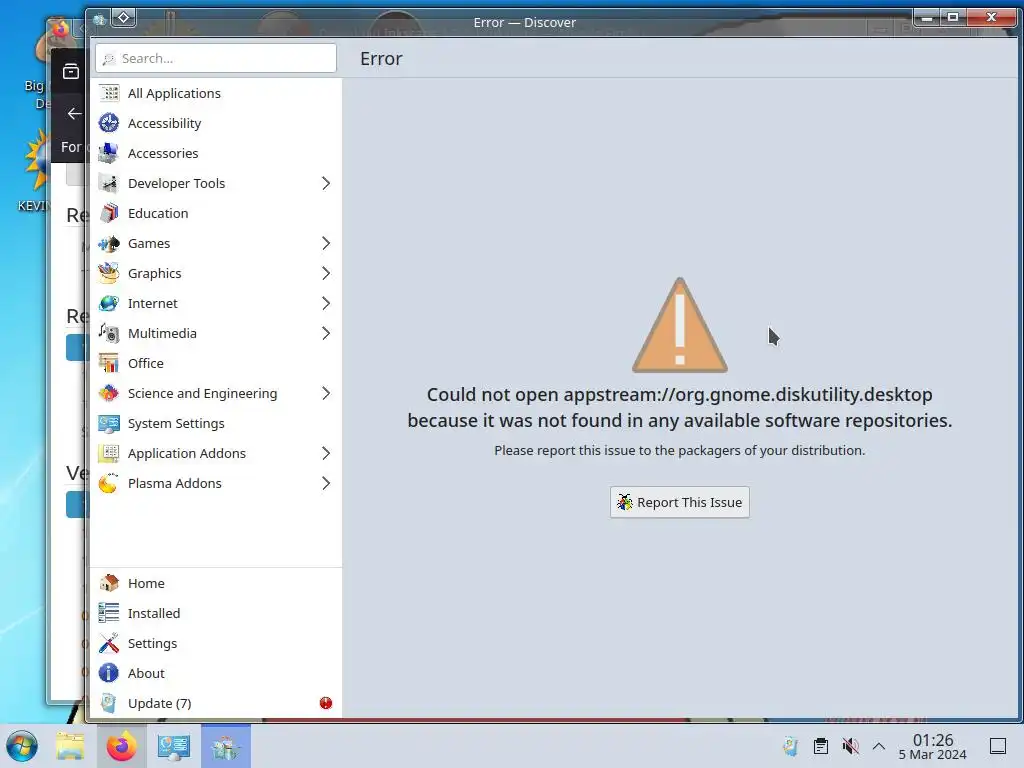This screenshot has width=1024, height=768.
Task: Switch to Firefox in taskbar
Action: pos(121,746)
